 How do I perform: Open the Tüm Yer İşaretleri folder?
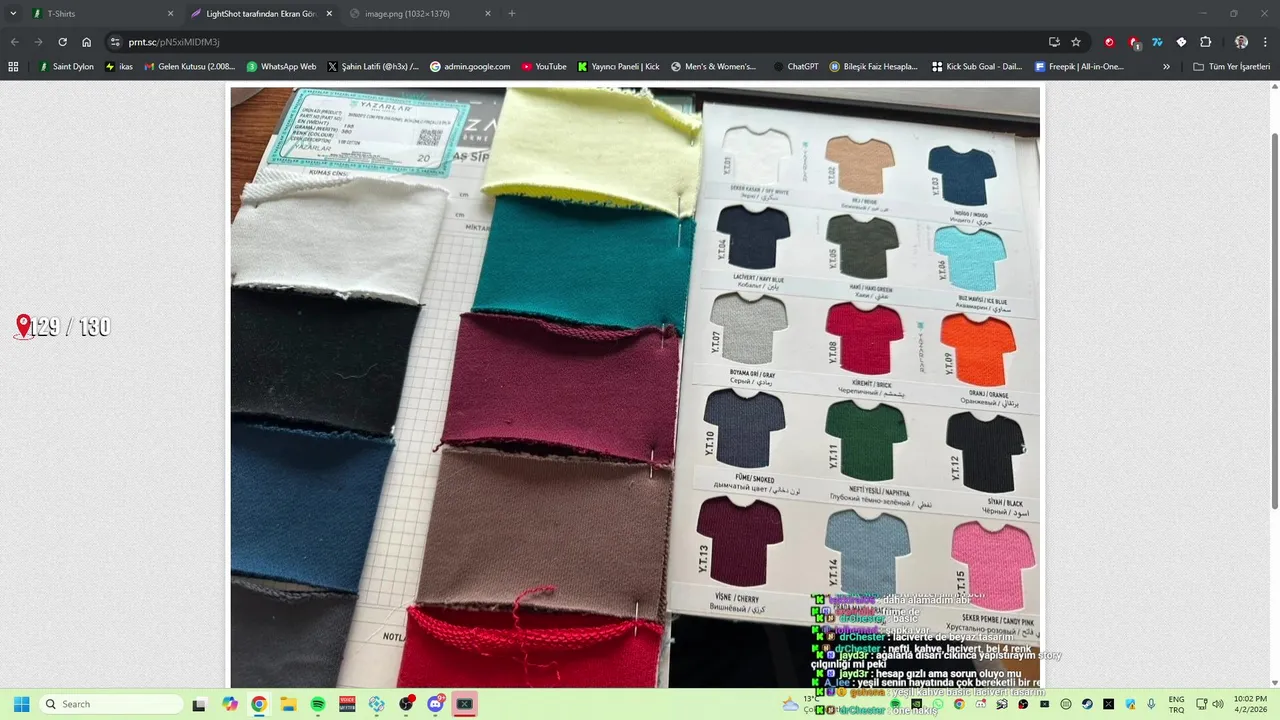[x=1232, y=67]
